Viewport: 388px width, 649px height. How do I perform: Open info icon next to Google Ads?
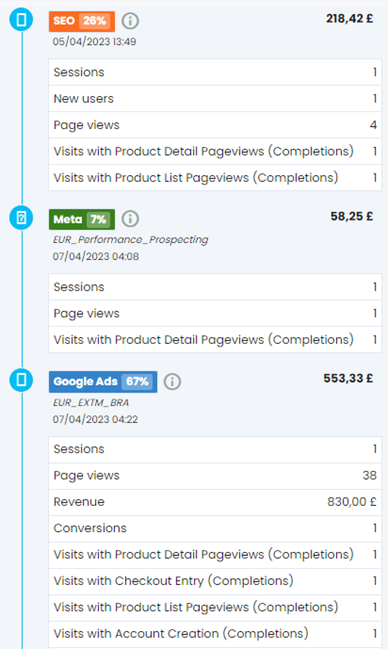point(172,382)
